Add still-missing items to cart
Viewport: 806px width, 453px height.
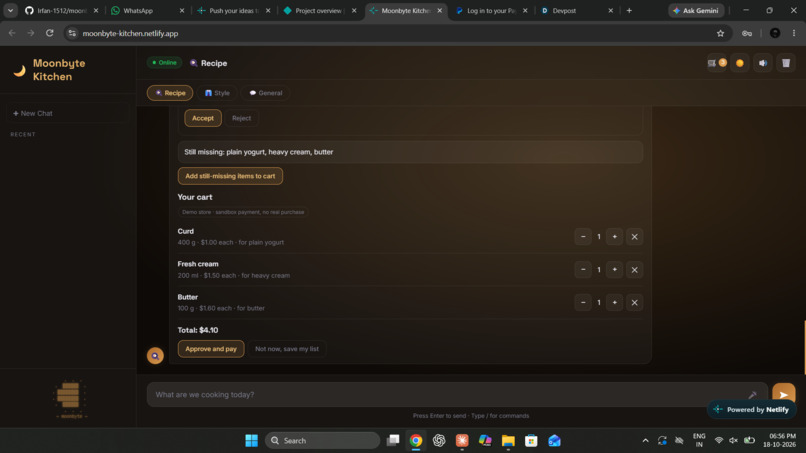(230, 176)
